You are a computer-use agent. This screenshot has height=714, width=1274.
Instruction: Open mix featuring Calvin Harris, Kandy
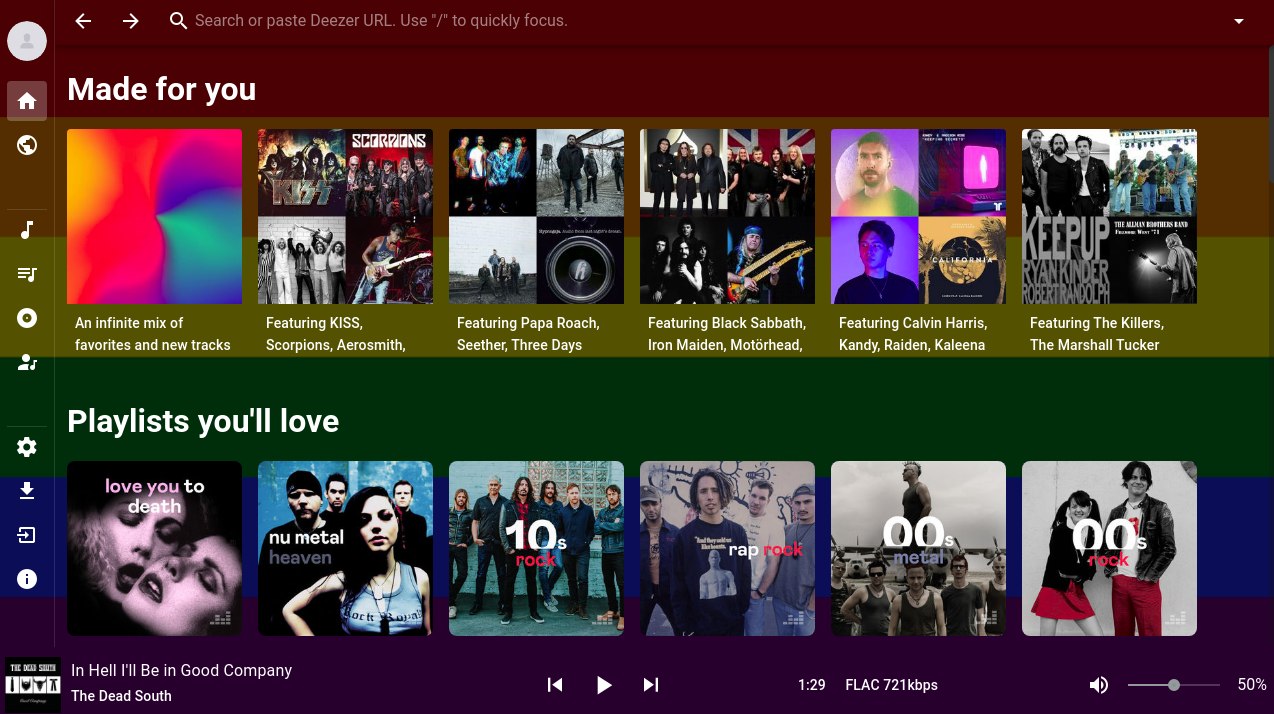(x=918, y=216)
